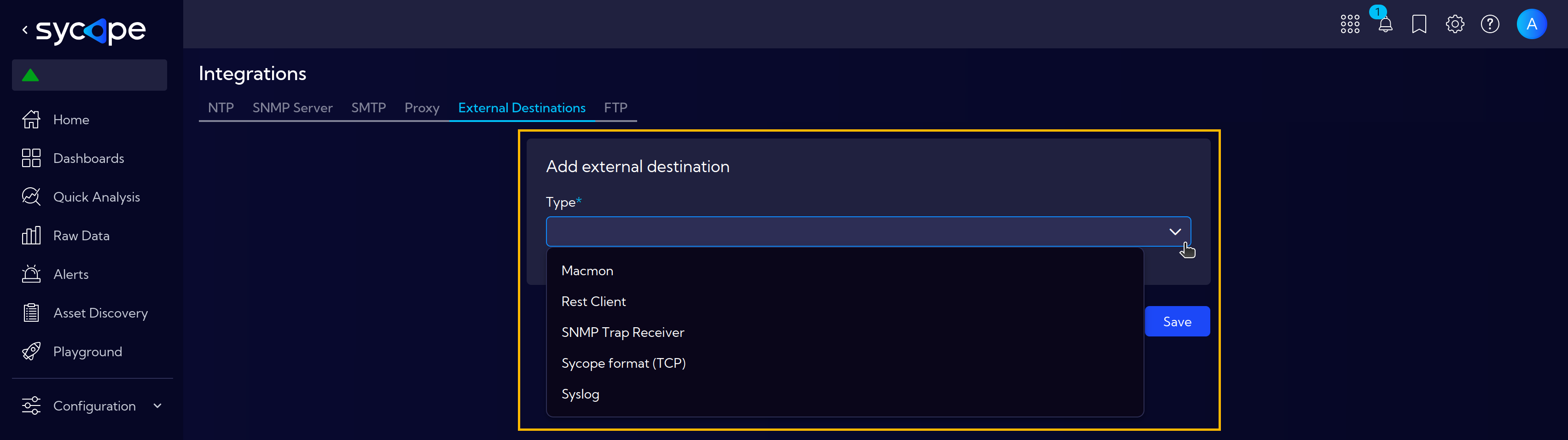Viewport: 1568px width, 440px height.
Task: Open the help question mark icon
Action: (1489, 24)
